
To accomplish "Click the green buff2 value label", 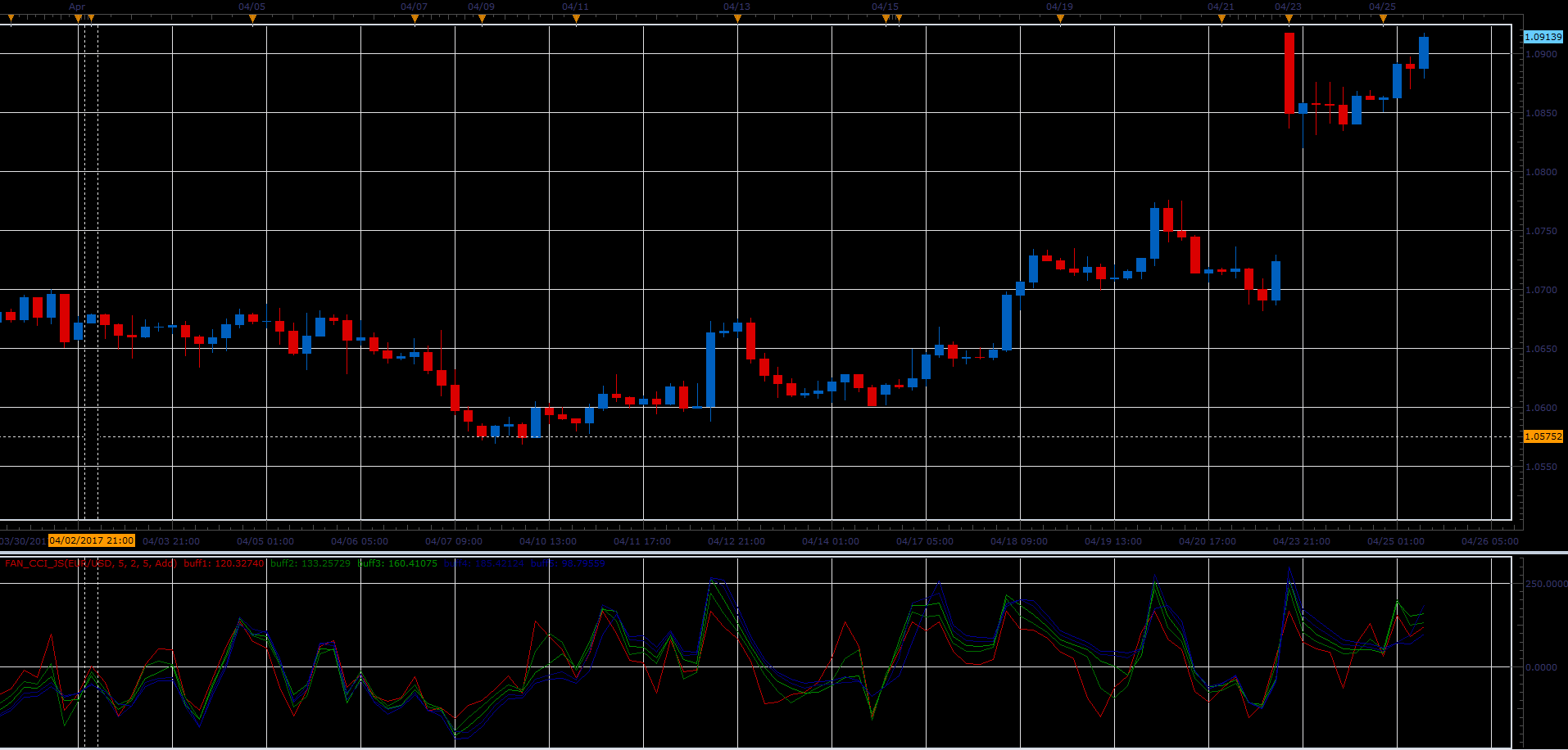I will tap(310, 563).
